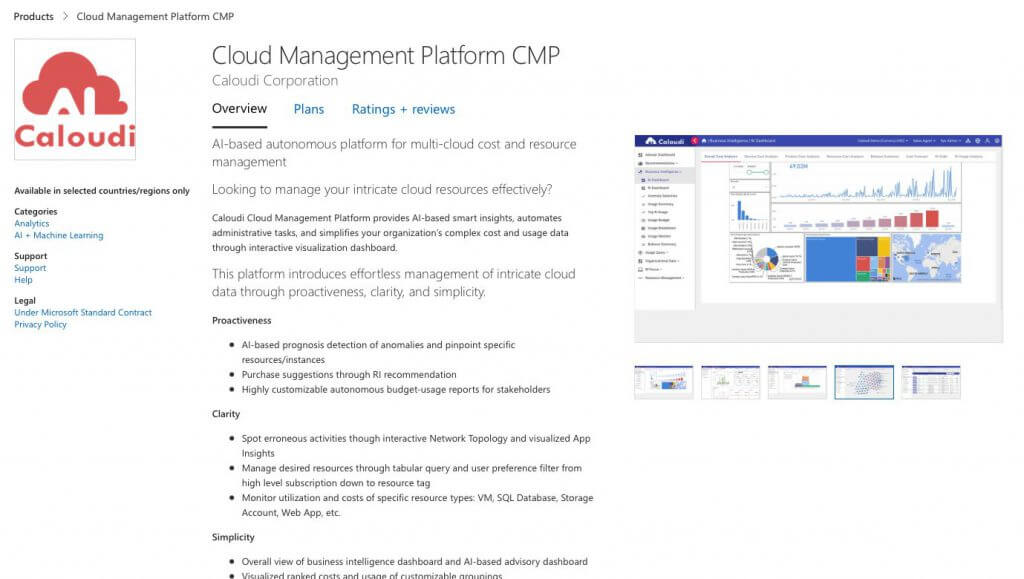This screenshot has height=579, width=1024.
Task: Click the Categories heading in the sidebar
Action: 36,211
